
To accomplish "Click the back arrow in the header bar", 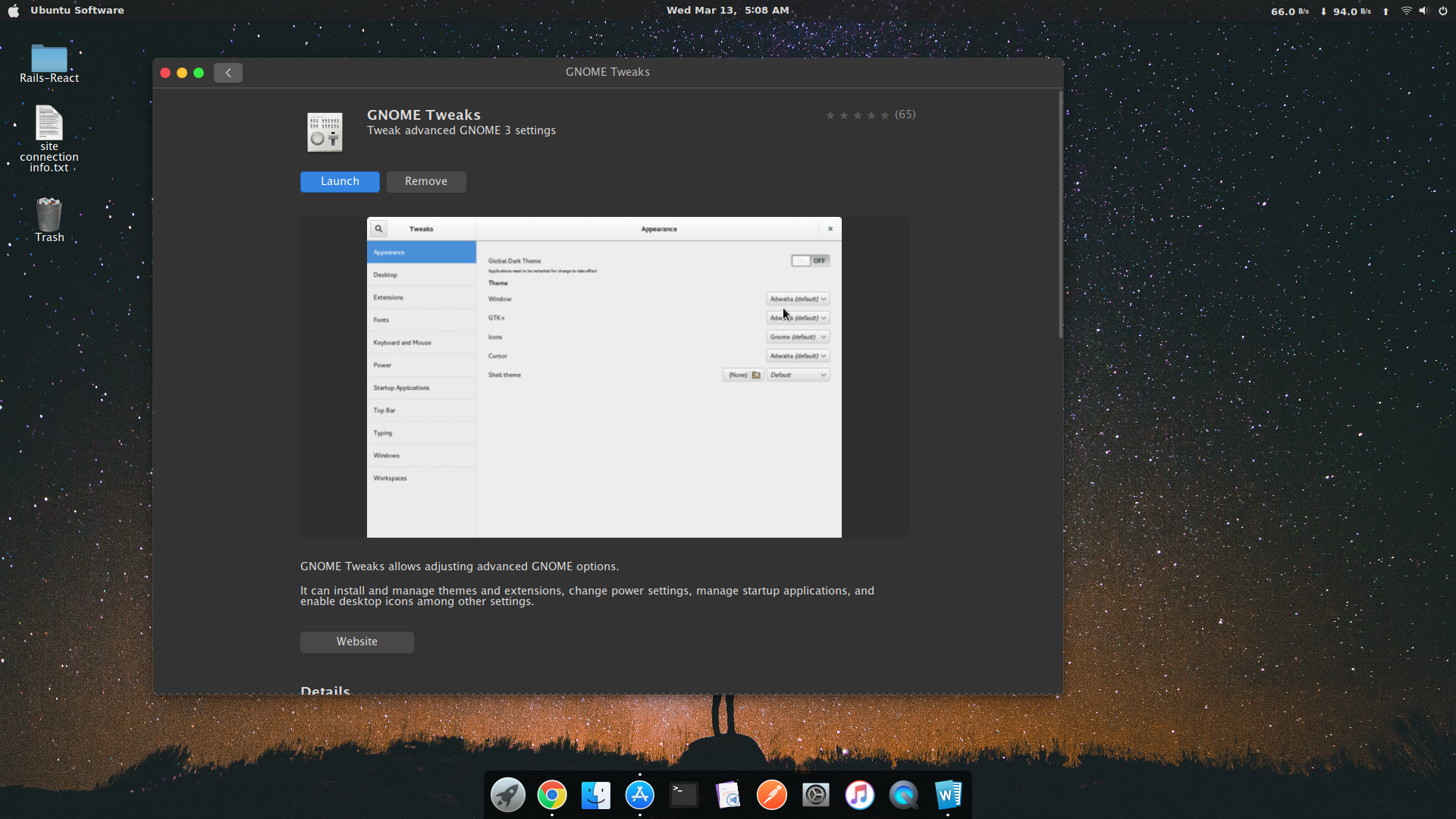I will (x=227, y=73).
